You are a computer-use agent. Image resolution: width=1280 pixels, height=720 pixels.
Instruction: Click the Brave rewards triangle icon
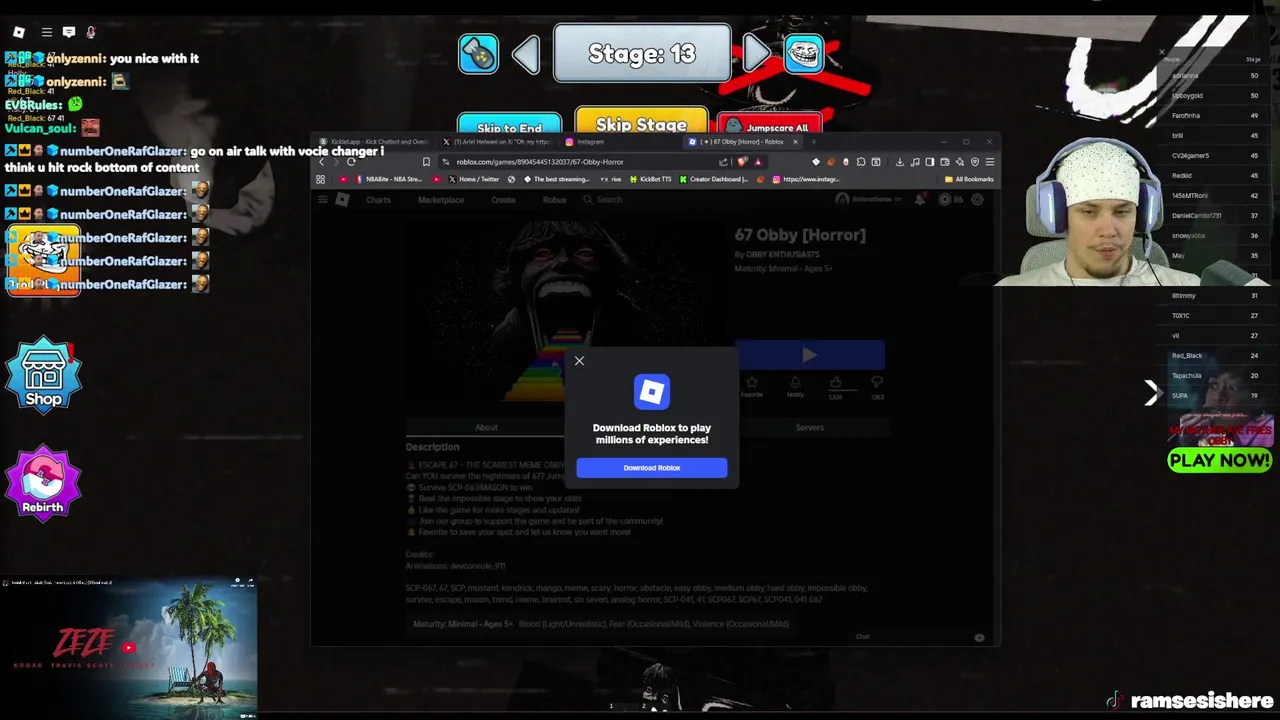(x=758, y=162)
